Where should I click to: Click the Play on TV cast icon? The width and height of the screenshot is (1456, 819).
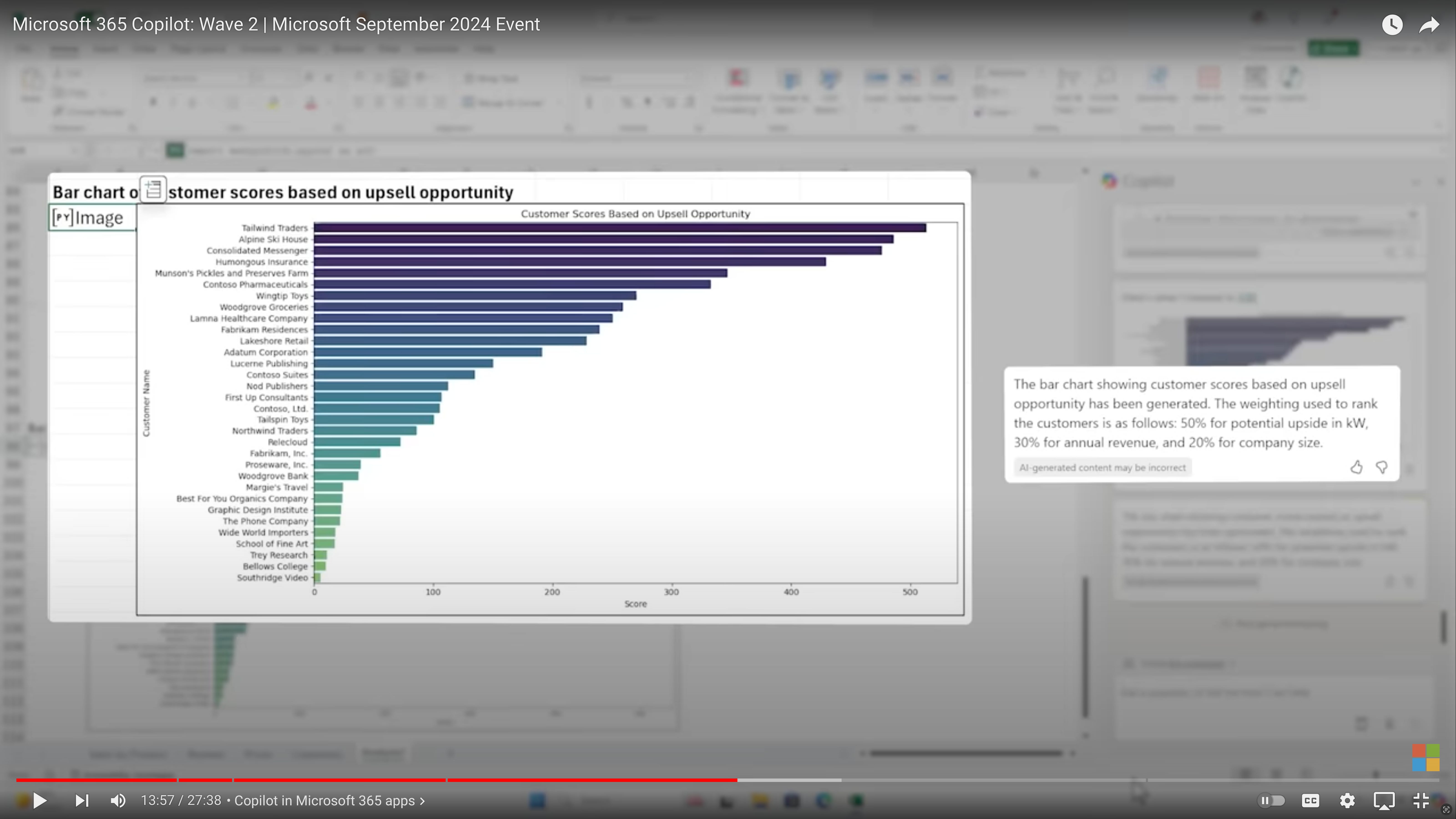click(x=1384, y=800)
